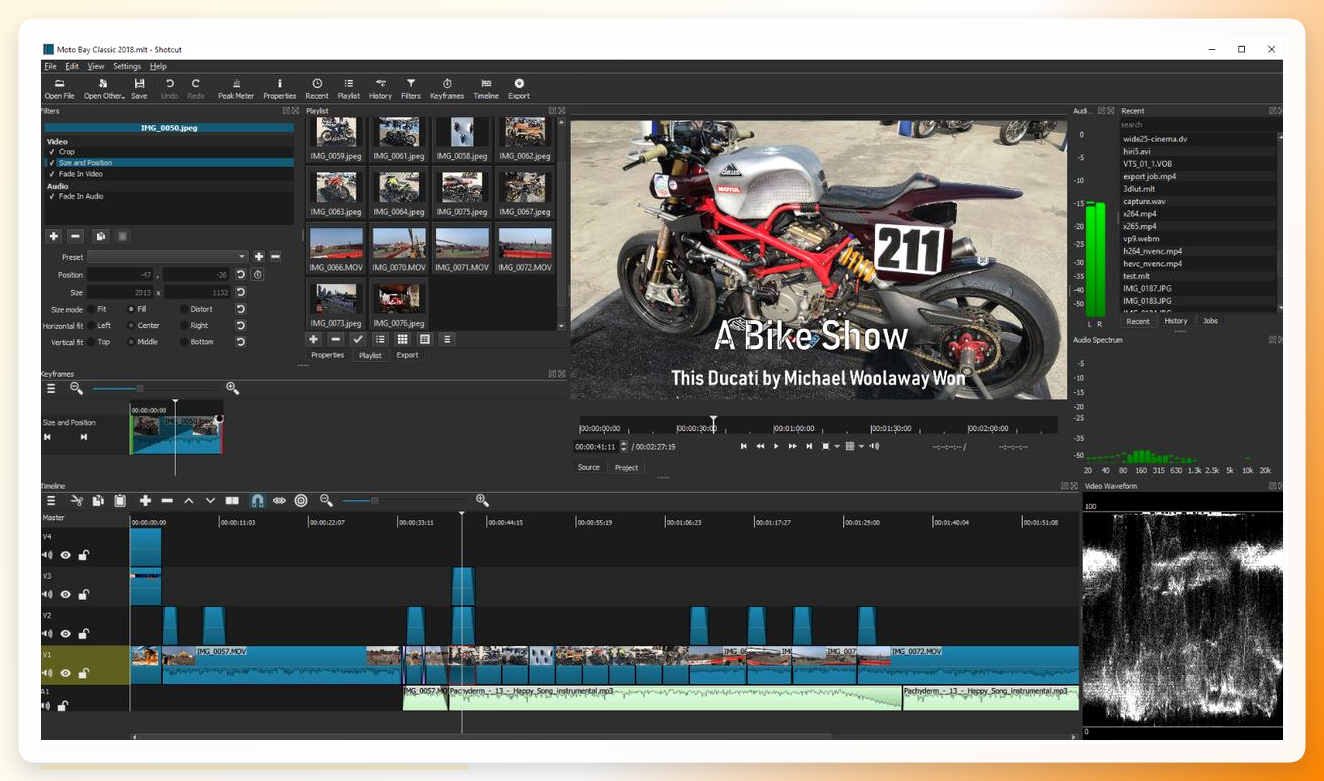This screenshot has width=1324, height=781.
Task: Open the Keyframes panel from toolbar
Action: 447,89
